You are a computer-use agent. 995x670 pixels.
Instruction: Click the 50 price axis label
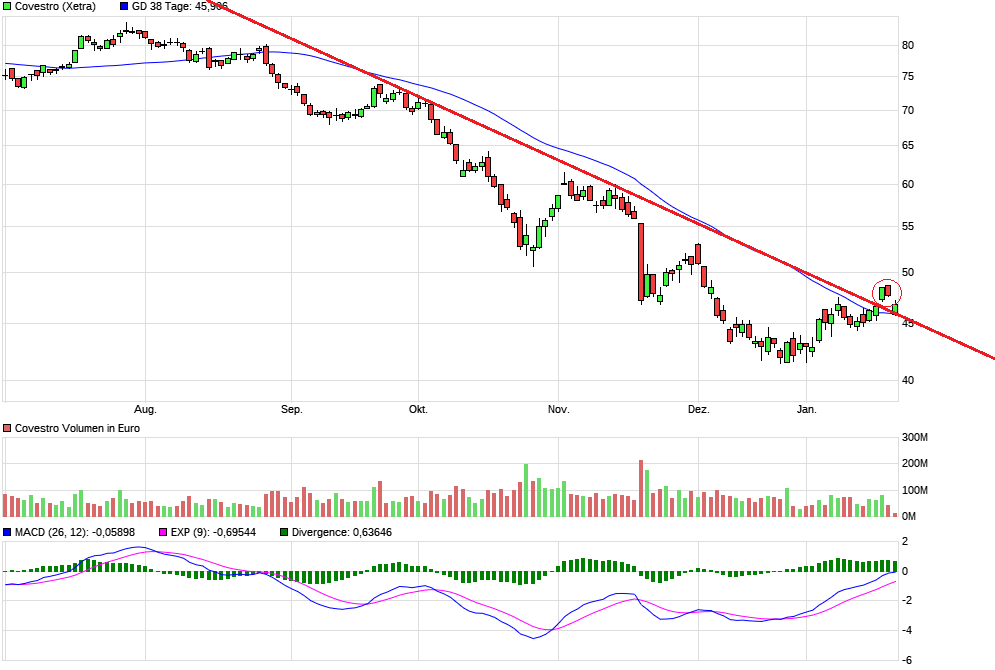[908, 272]
